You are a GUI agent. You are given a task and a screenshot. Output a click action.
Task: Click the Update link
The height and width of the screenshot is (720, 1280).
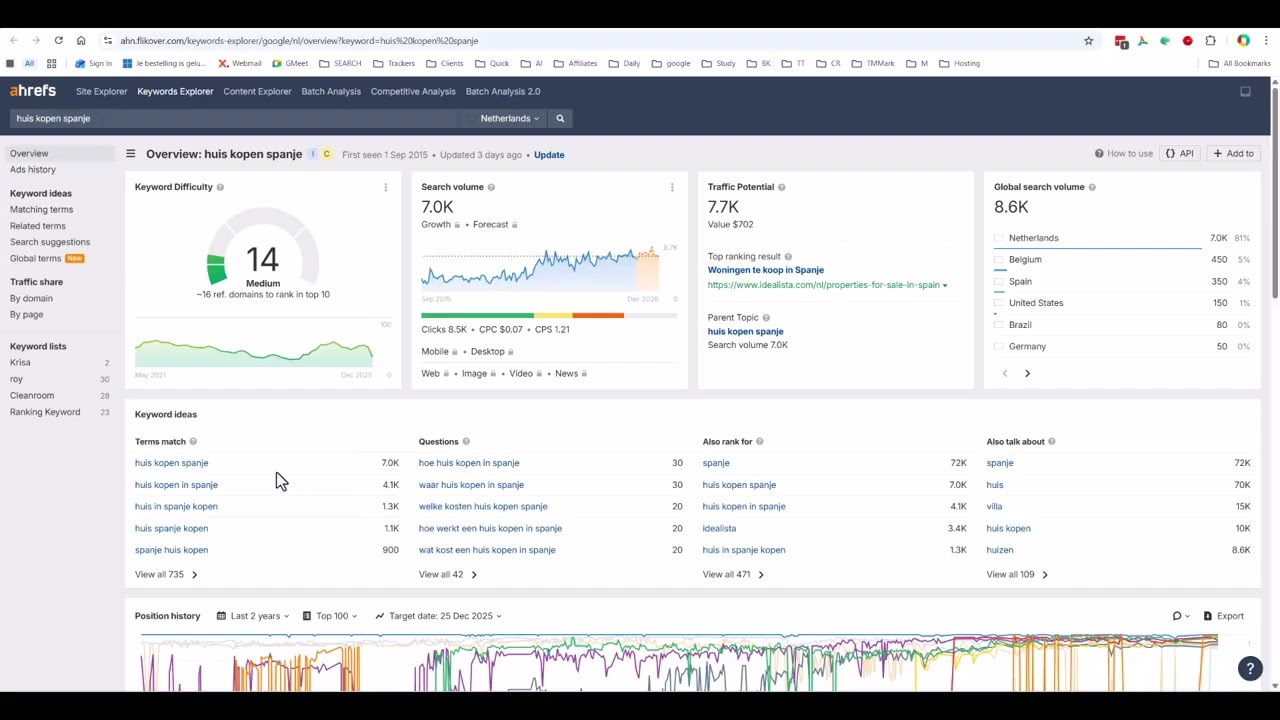click(549, 155)
